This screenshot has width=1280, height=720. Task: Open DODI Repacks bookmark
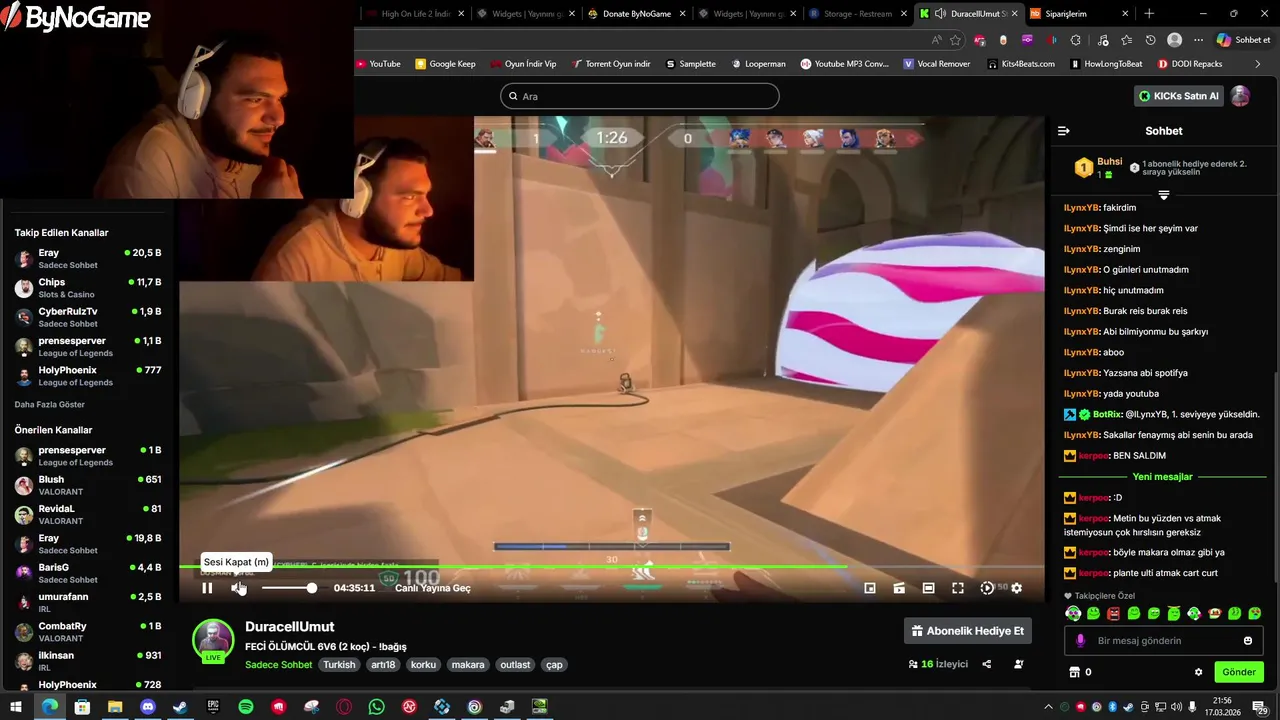pos(1190,64)
